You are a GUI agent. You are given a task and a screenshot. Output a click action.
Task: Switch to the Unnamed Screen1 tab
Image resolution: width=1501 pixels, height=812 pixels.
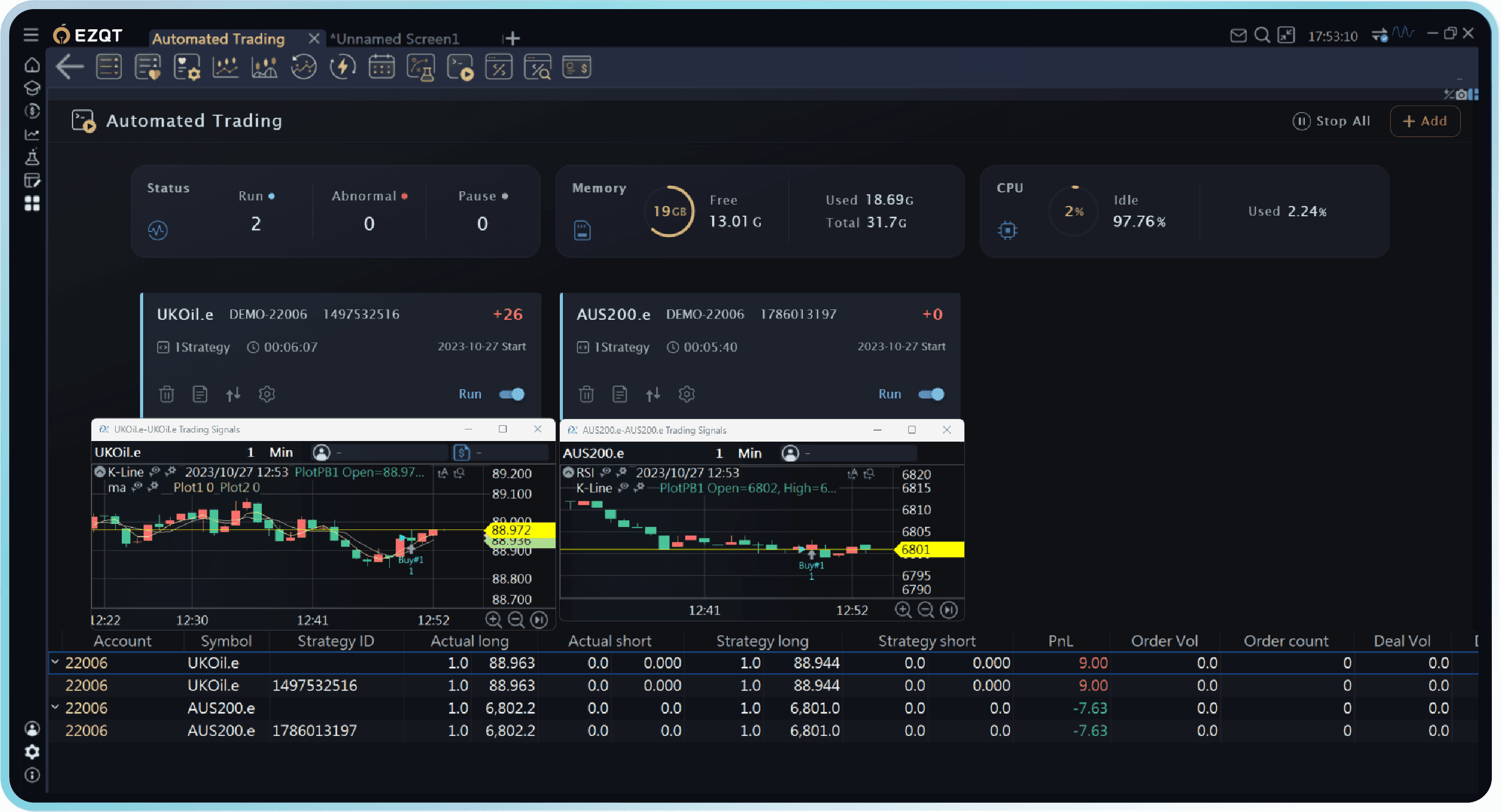(397, 39)
